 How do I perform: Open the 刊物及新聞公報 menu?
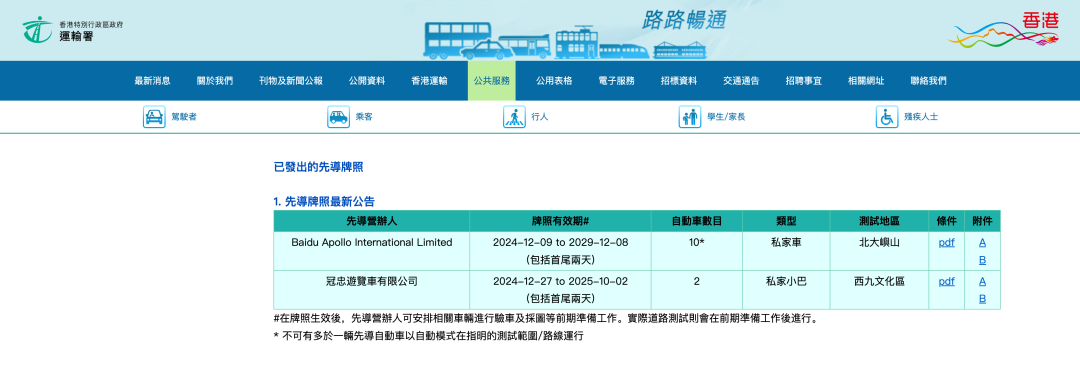[291, 81]
